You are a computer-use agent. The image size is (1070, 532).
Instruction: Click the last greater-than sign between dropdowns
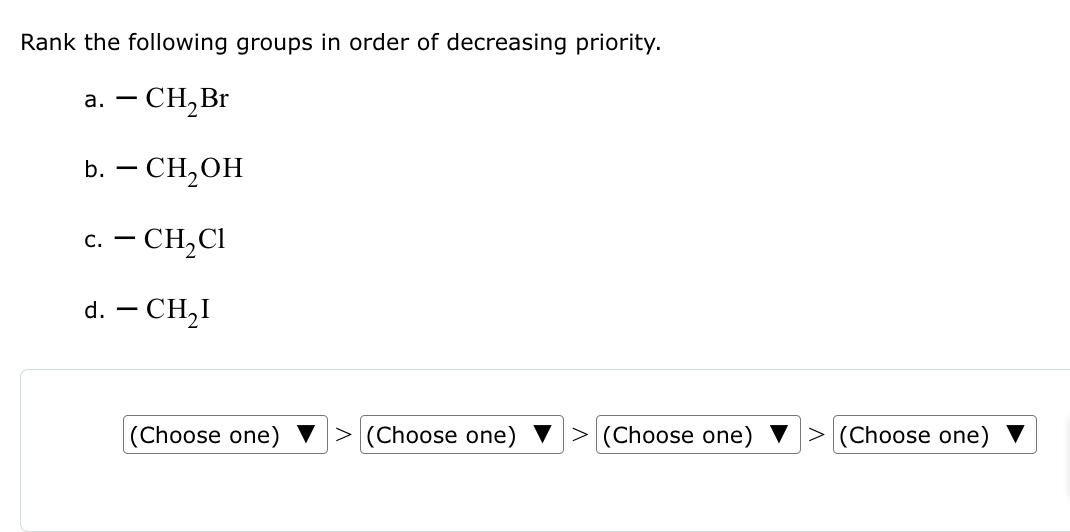[815, 435]
